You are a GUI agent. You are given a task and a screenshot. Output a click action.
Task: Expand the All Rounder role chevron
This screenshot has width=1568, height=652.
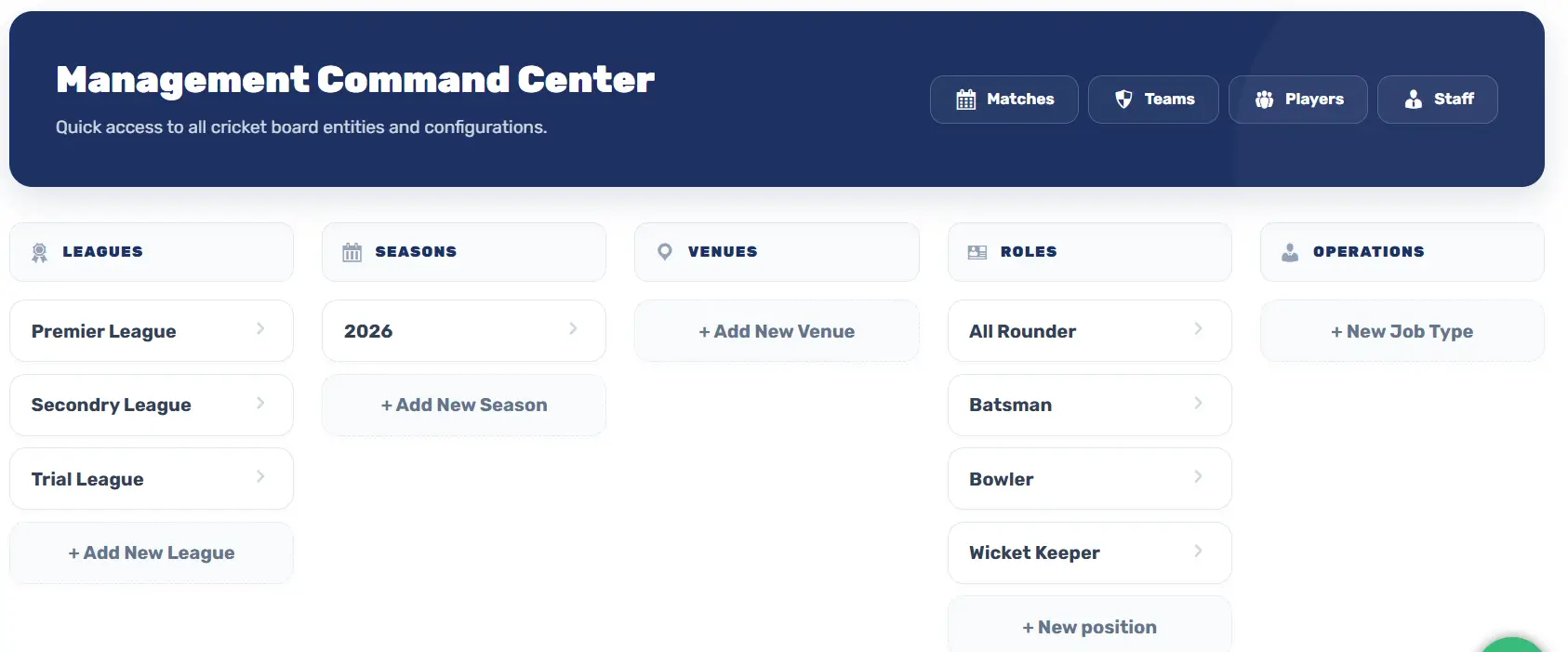pyautogui.click(x=1198, y=328)
